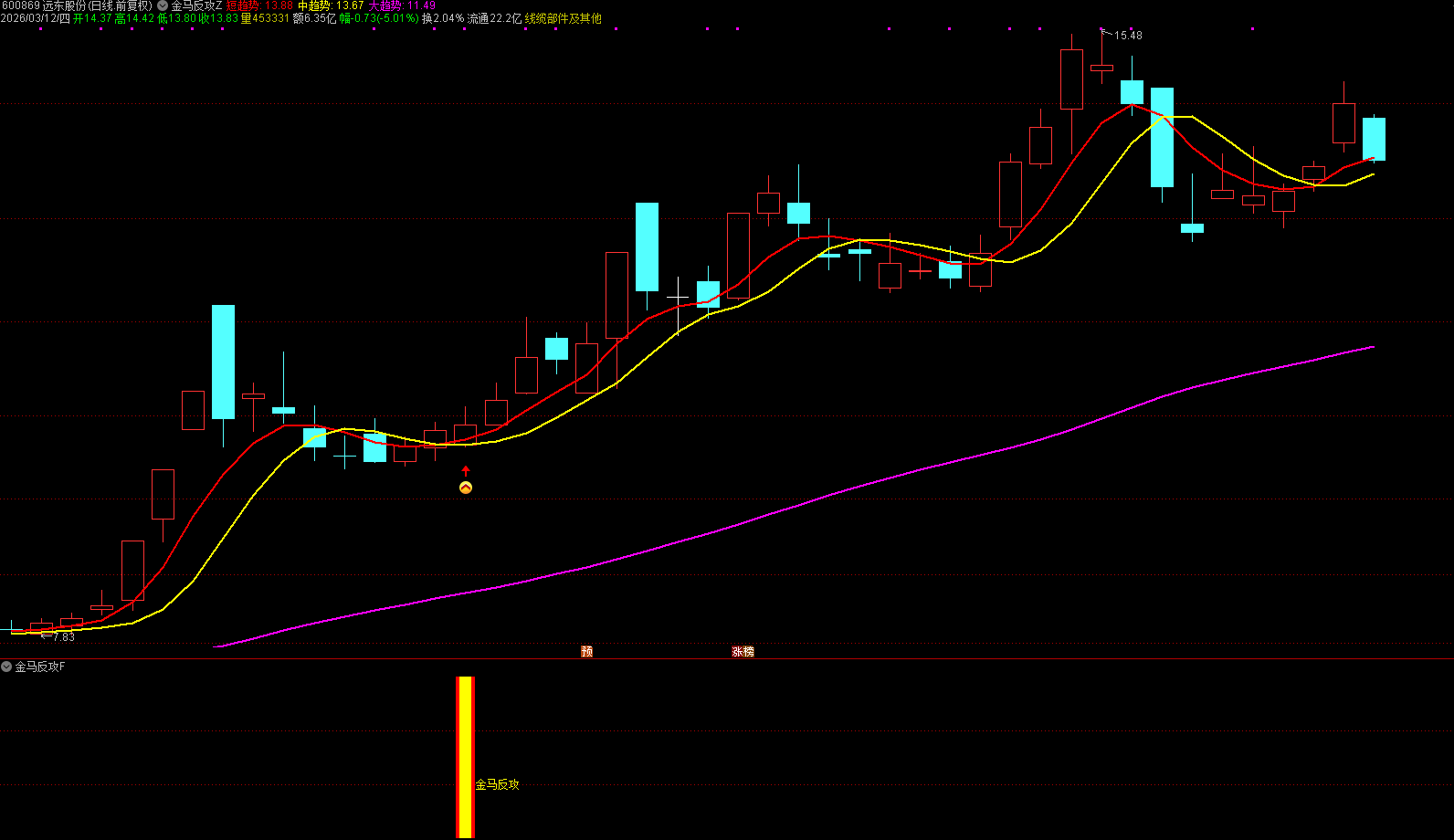This screenshot has height=840, width=1454.
Task: Click the 幅-0.73(-5.01%) change value
Action: click(x=379, y=18)
